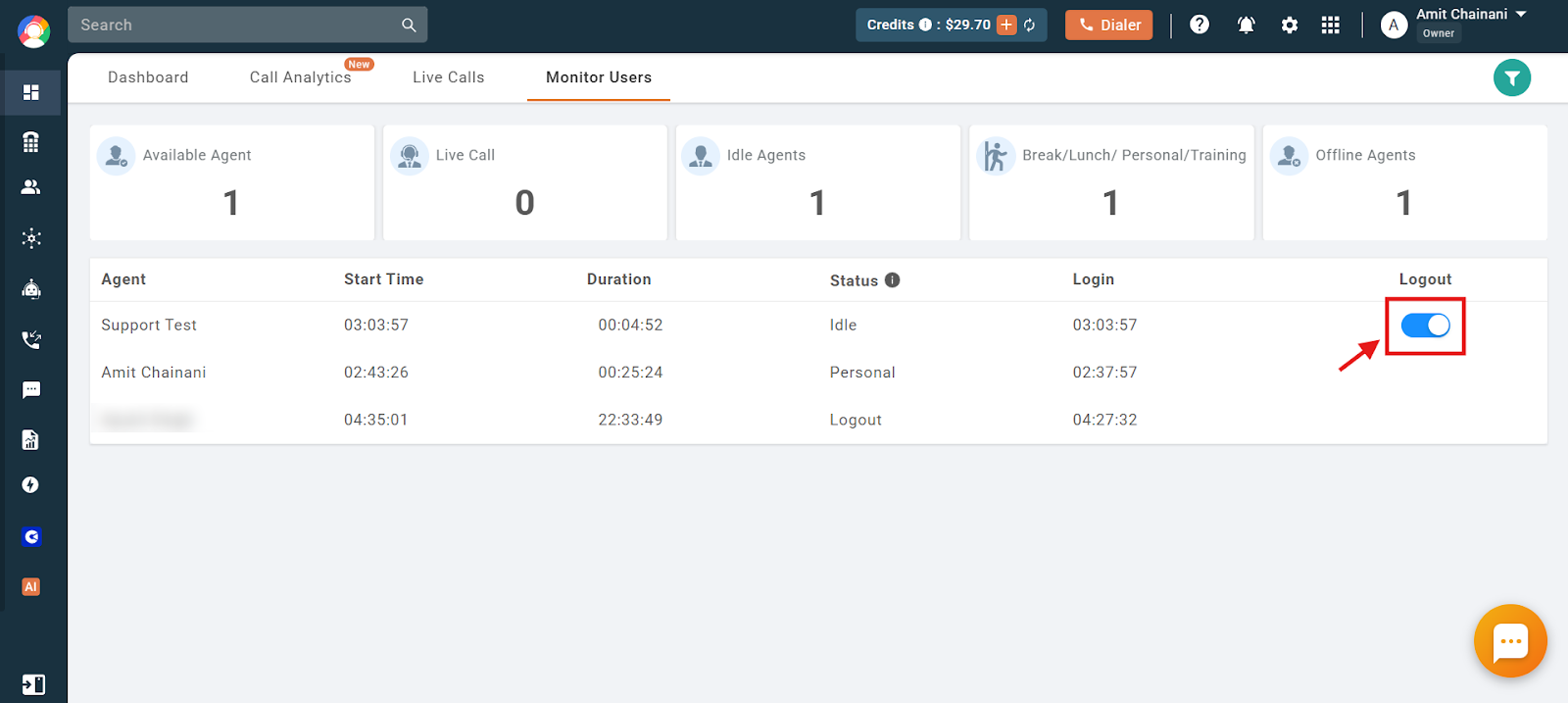The width and height of the screenshot is (1568, 703).
Task: Switch to the Call Analytics tab
Action: tap(300, 77)
